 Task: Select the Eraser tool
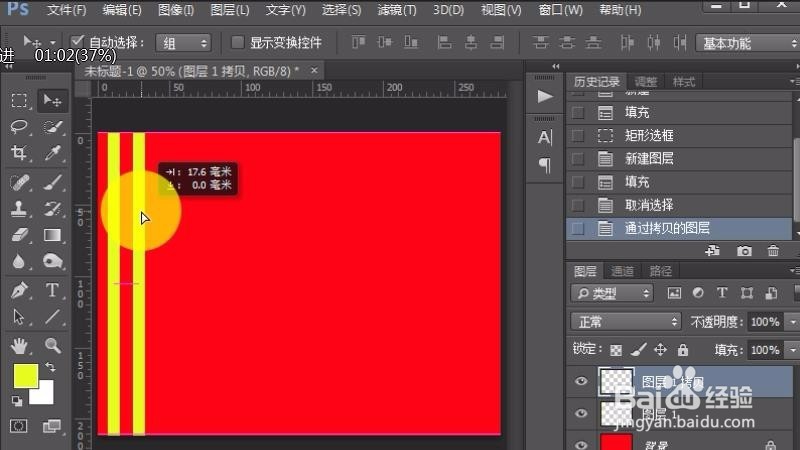pos(19,235)
